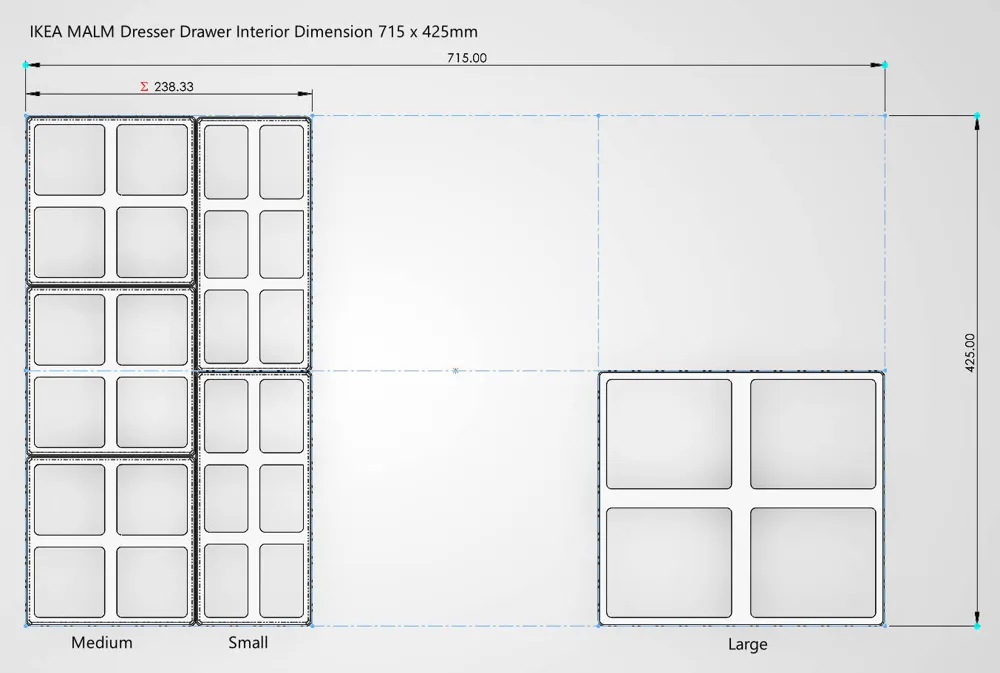Select the 238.33 dimension value
Screen dimensions: 1000x673
173,87
